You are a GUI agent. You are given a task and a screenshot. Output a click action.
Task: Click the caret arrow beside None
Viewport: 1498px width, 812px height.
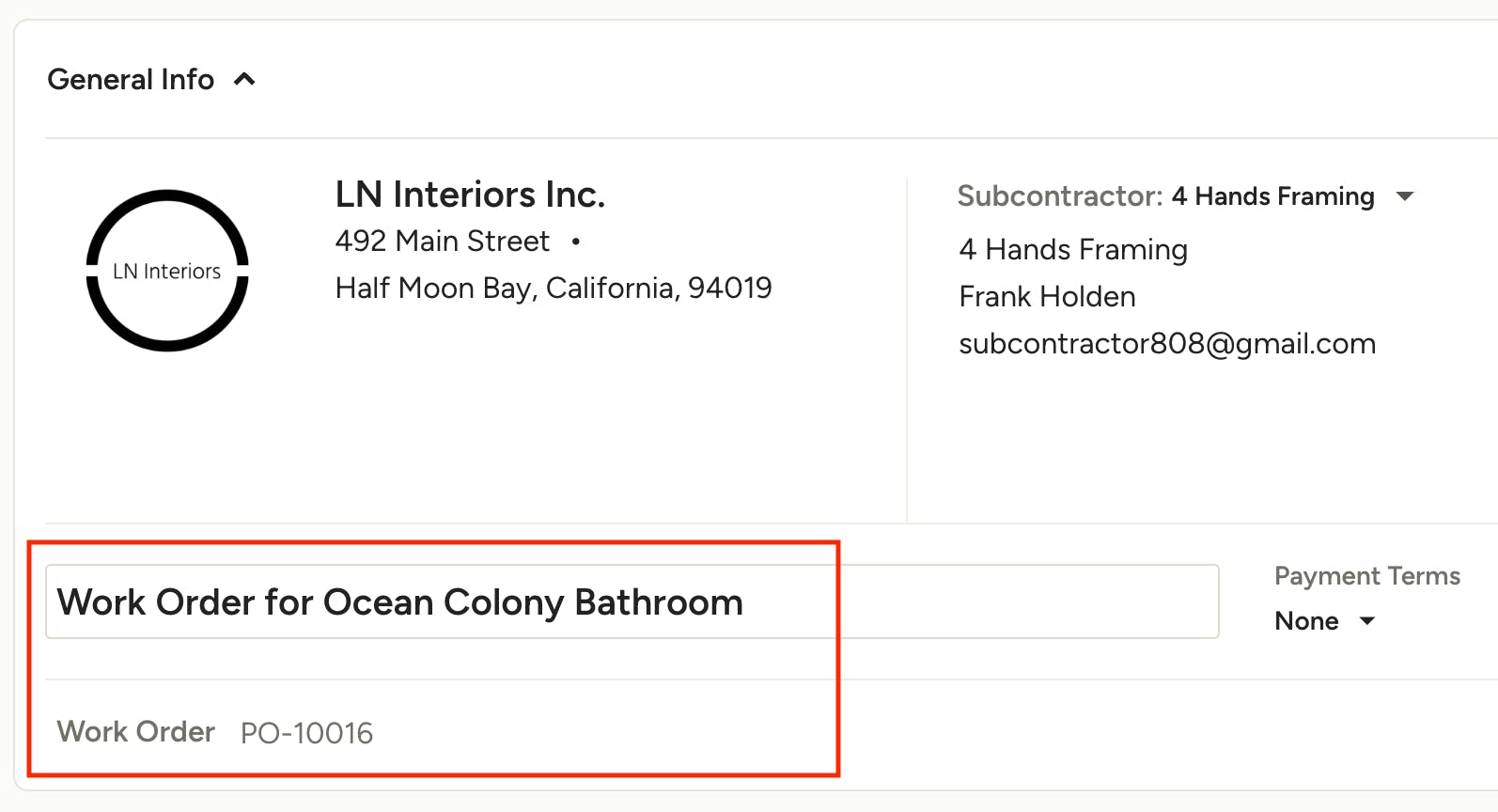[x=1367, y=621]
